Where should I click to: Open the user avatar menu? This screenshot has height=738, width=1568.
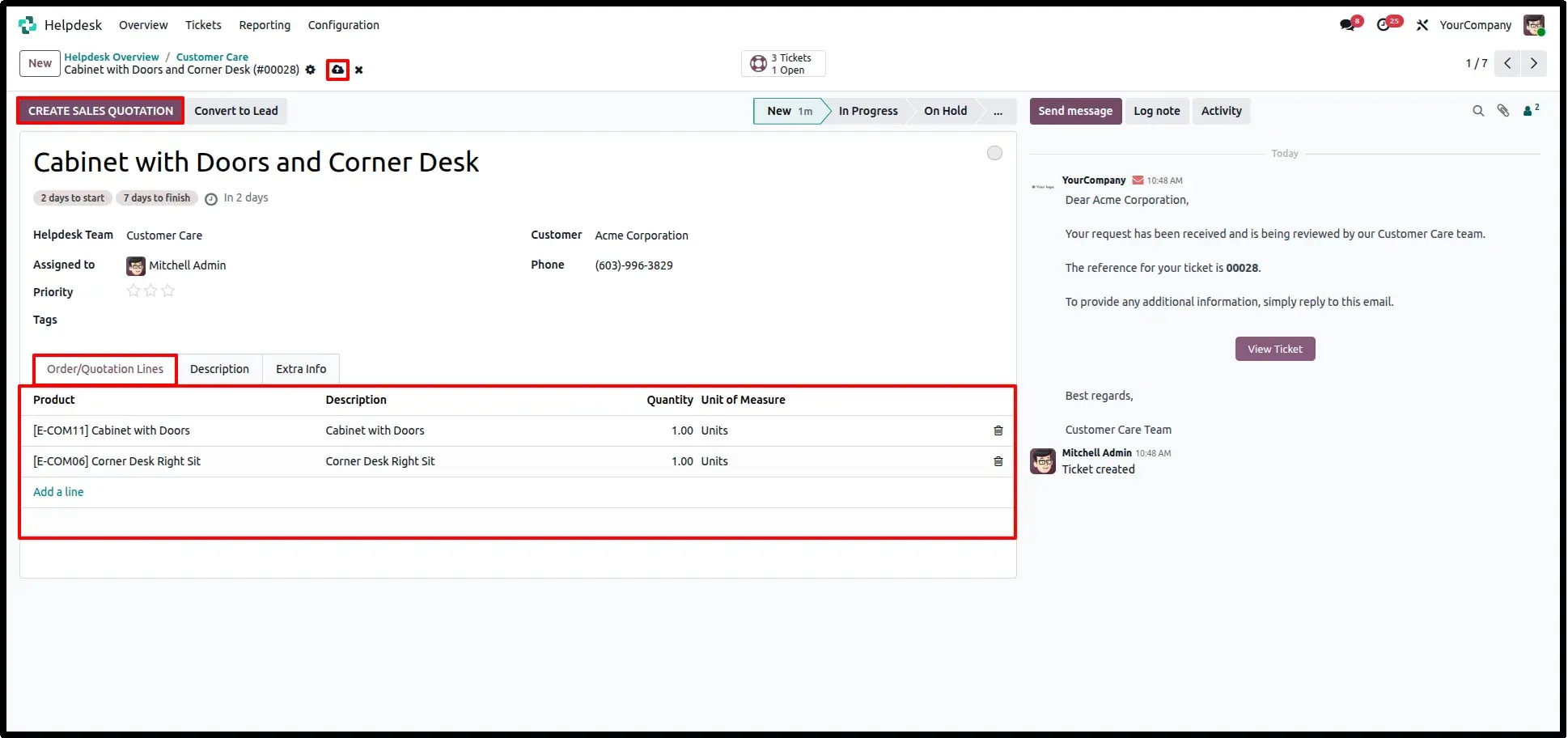click(1533, 25)
